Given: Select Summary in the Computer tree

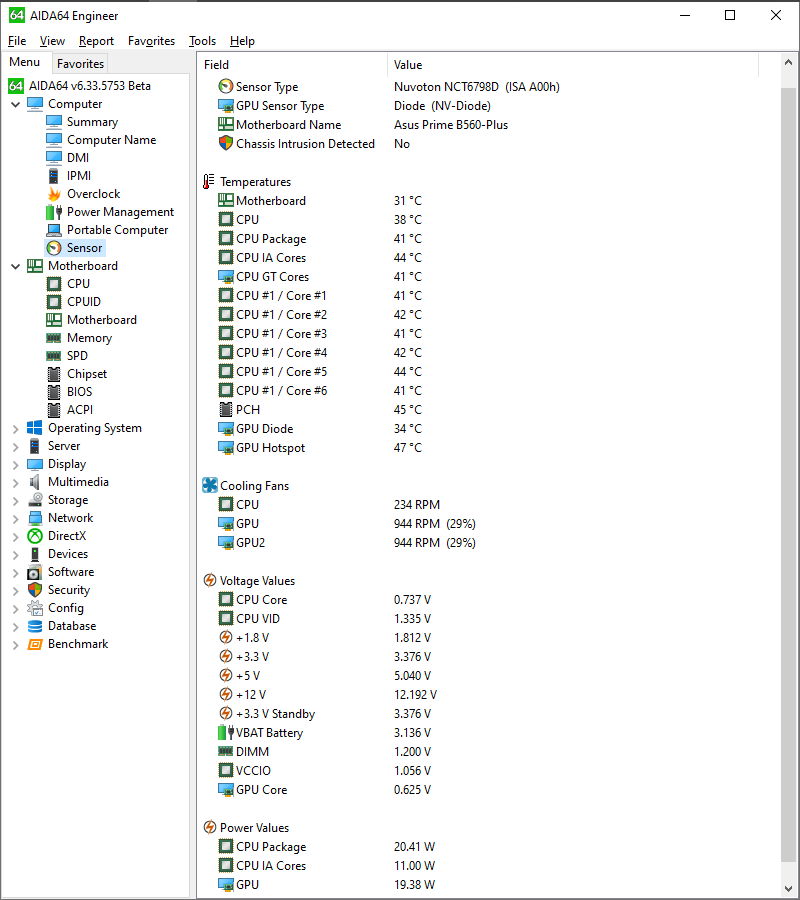Looking at the screenshot, I should 92,122.
